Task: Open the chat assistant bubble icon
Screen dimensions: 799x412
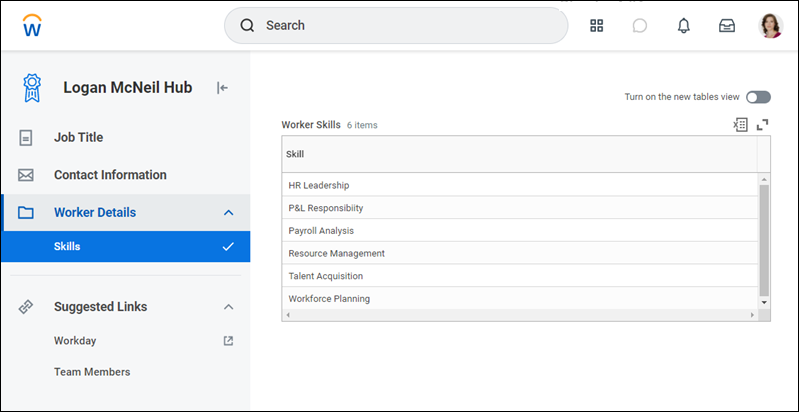Action: coord(640,25)
